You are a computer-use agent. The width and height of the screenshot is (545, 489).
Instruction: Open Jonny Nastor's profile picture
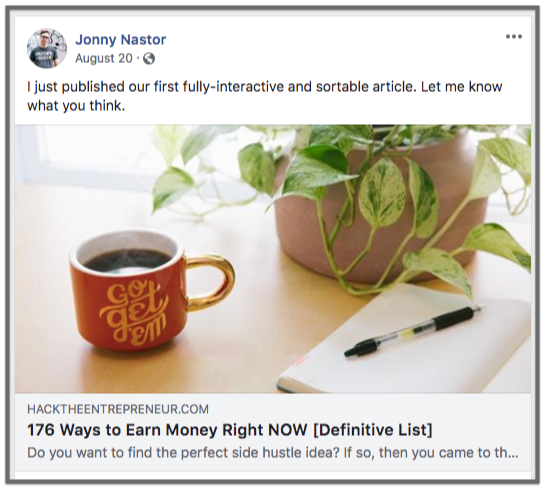[47, 48]
